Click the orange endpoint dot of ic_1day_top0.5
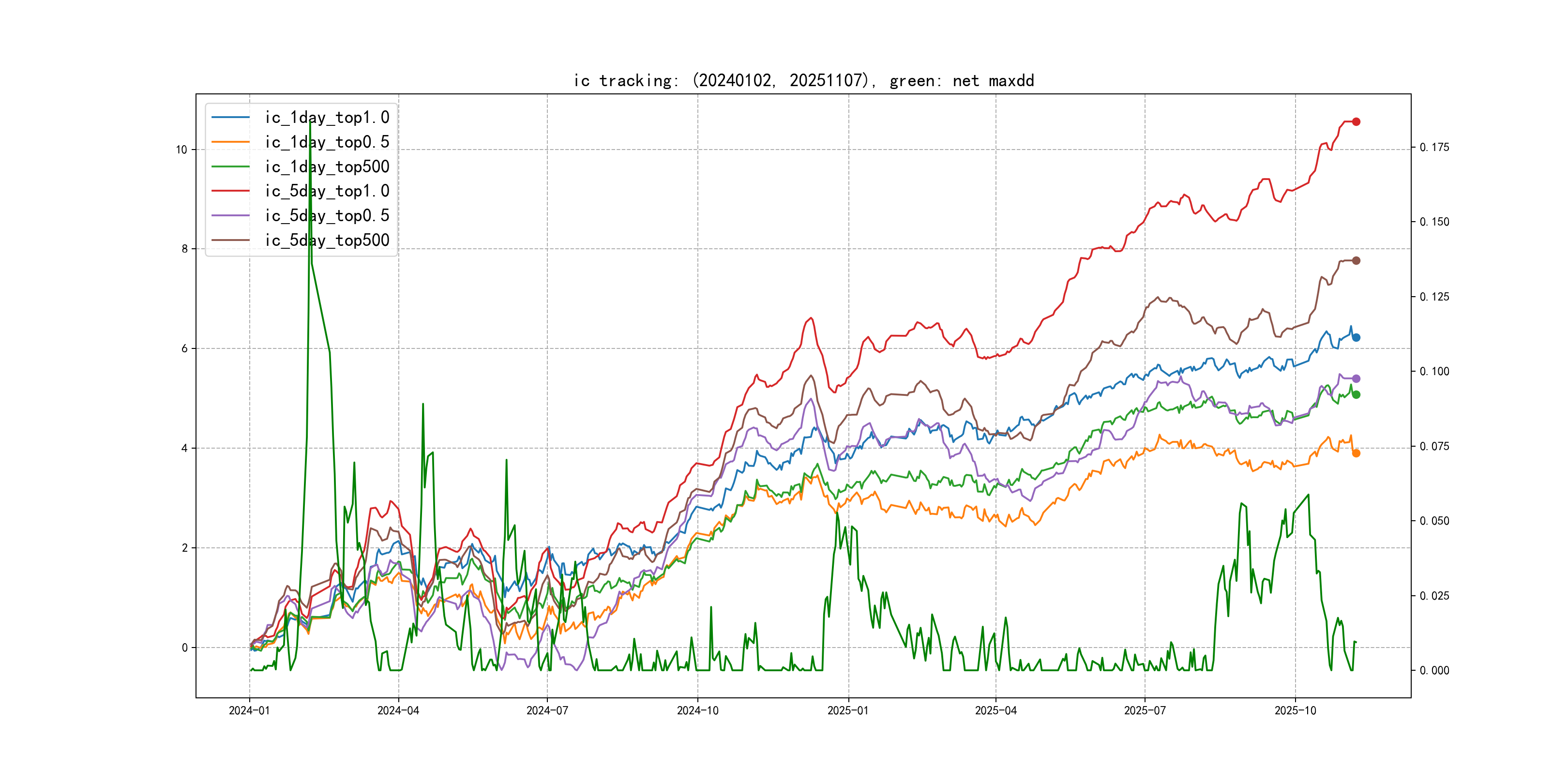This screenshot has width=1568, height=784. point(1356,453)
